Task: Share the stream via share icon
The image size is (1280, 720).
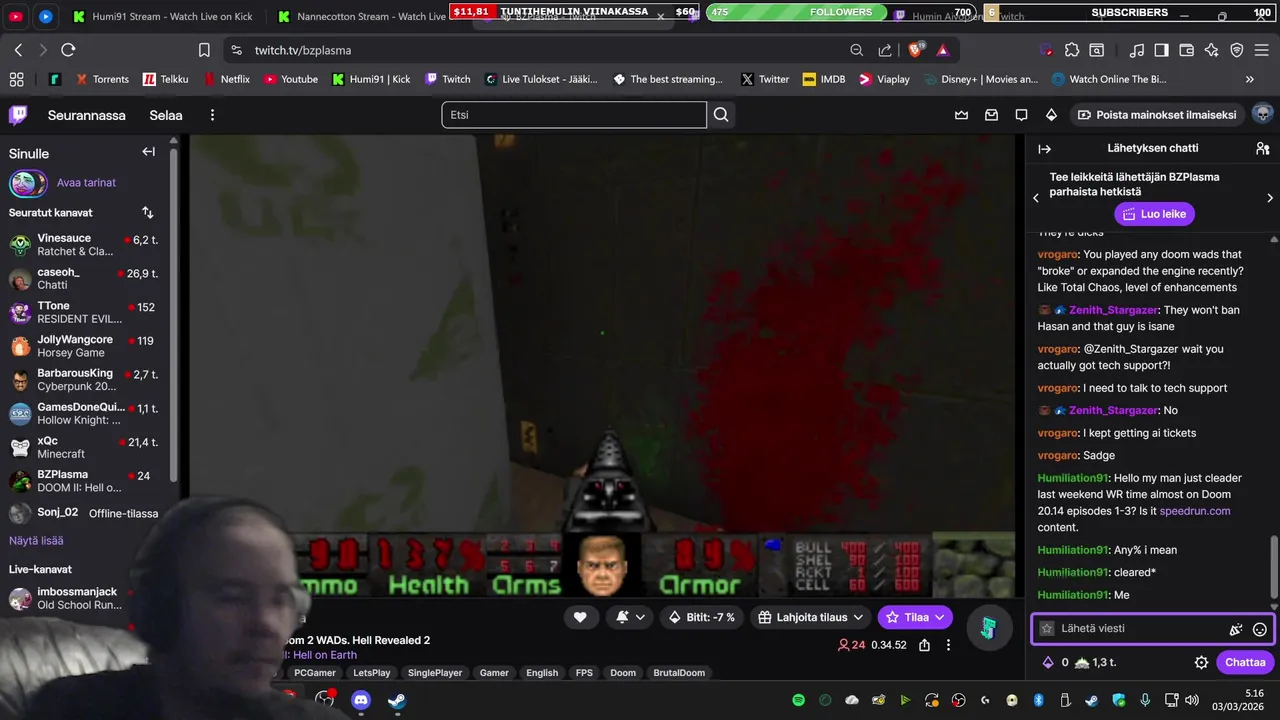Action: coord(925,645)
